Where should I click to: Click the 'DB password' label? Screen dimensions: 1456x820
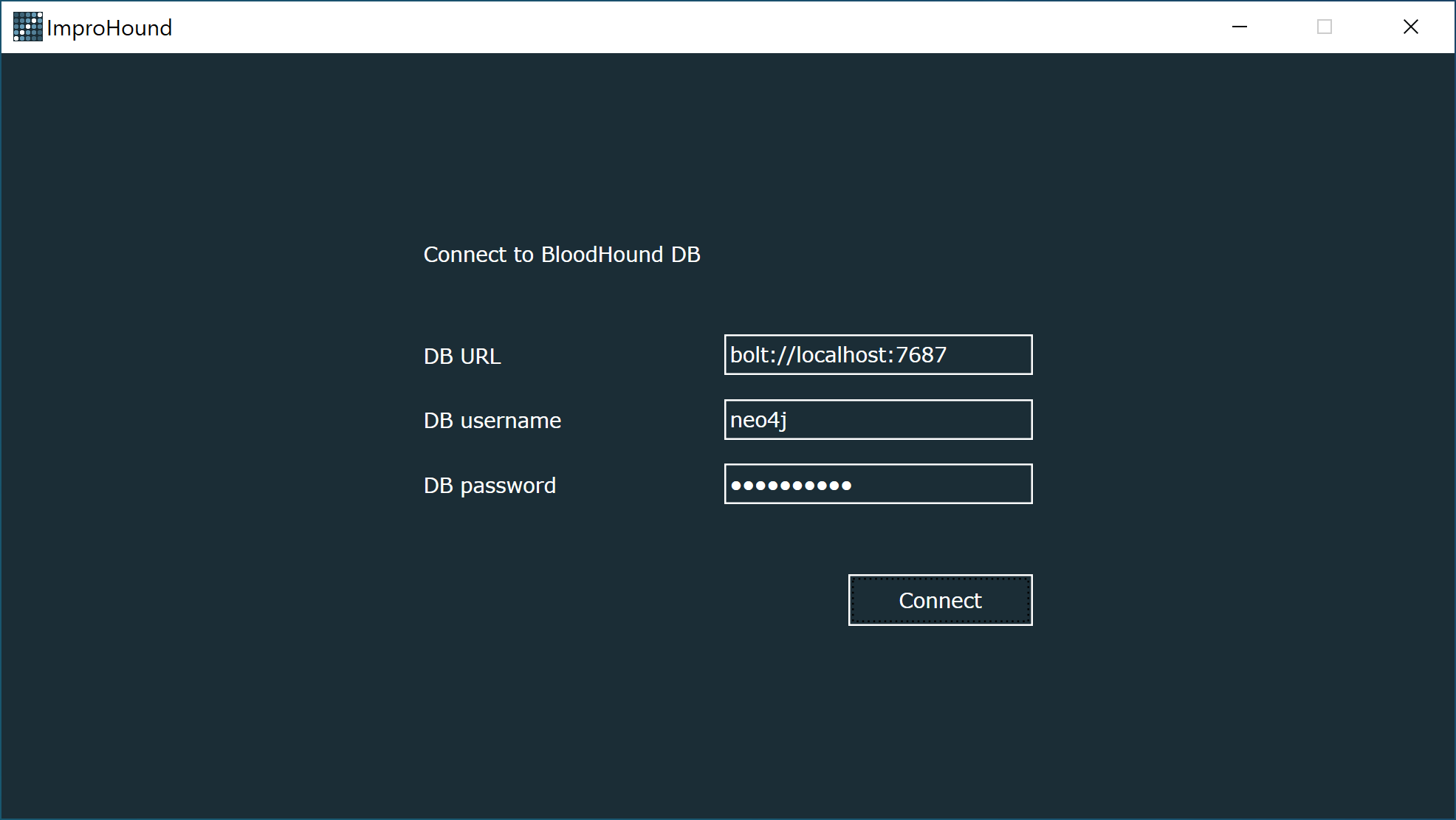[490, 486]
